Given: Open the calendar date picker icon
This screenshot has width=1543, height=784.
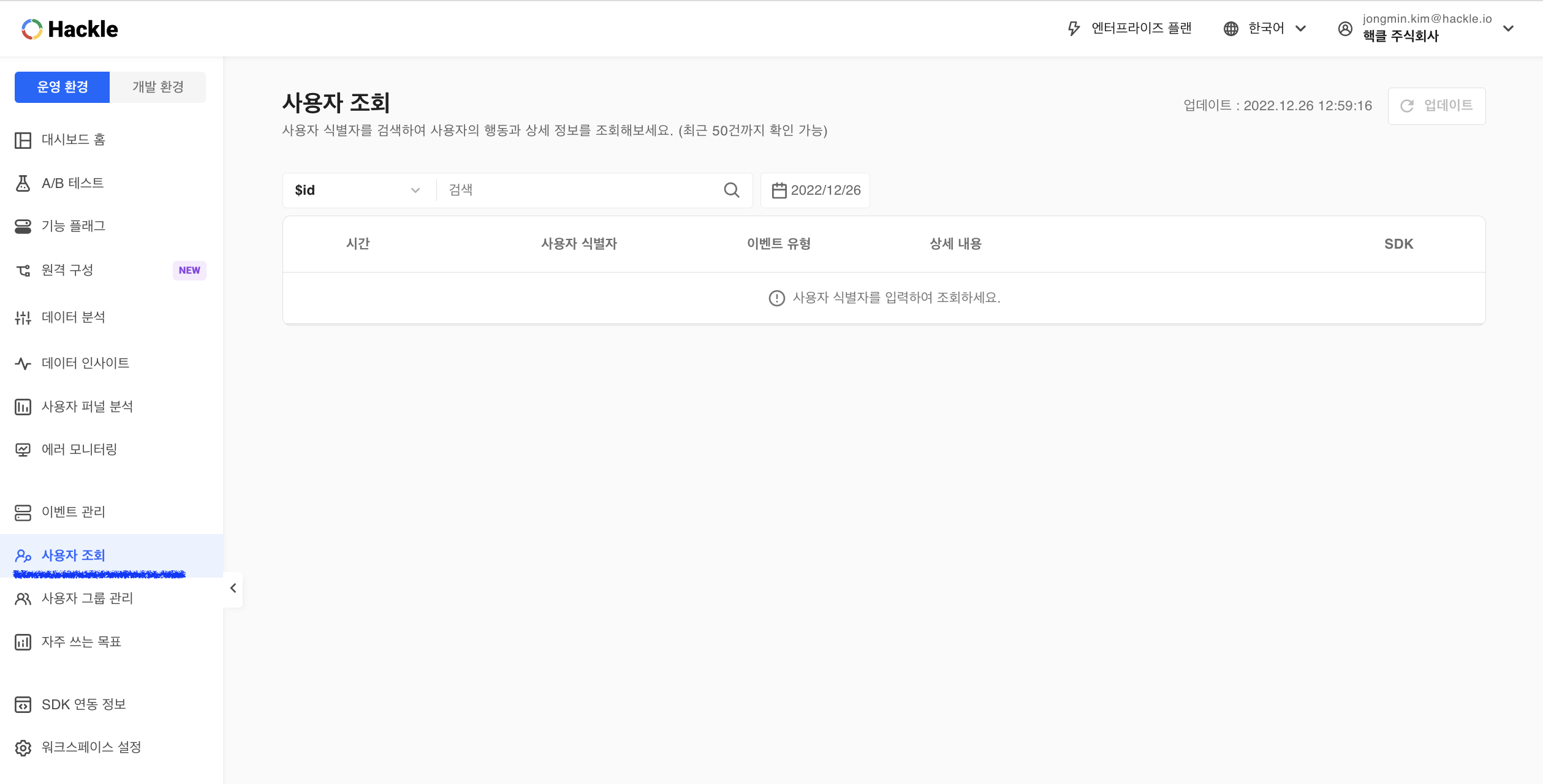Looking at the screenshot, I should tap(779, 190).
